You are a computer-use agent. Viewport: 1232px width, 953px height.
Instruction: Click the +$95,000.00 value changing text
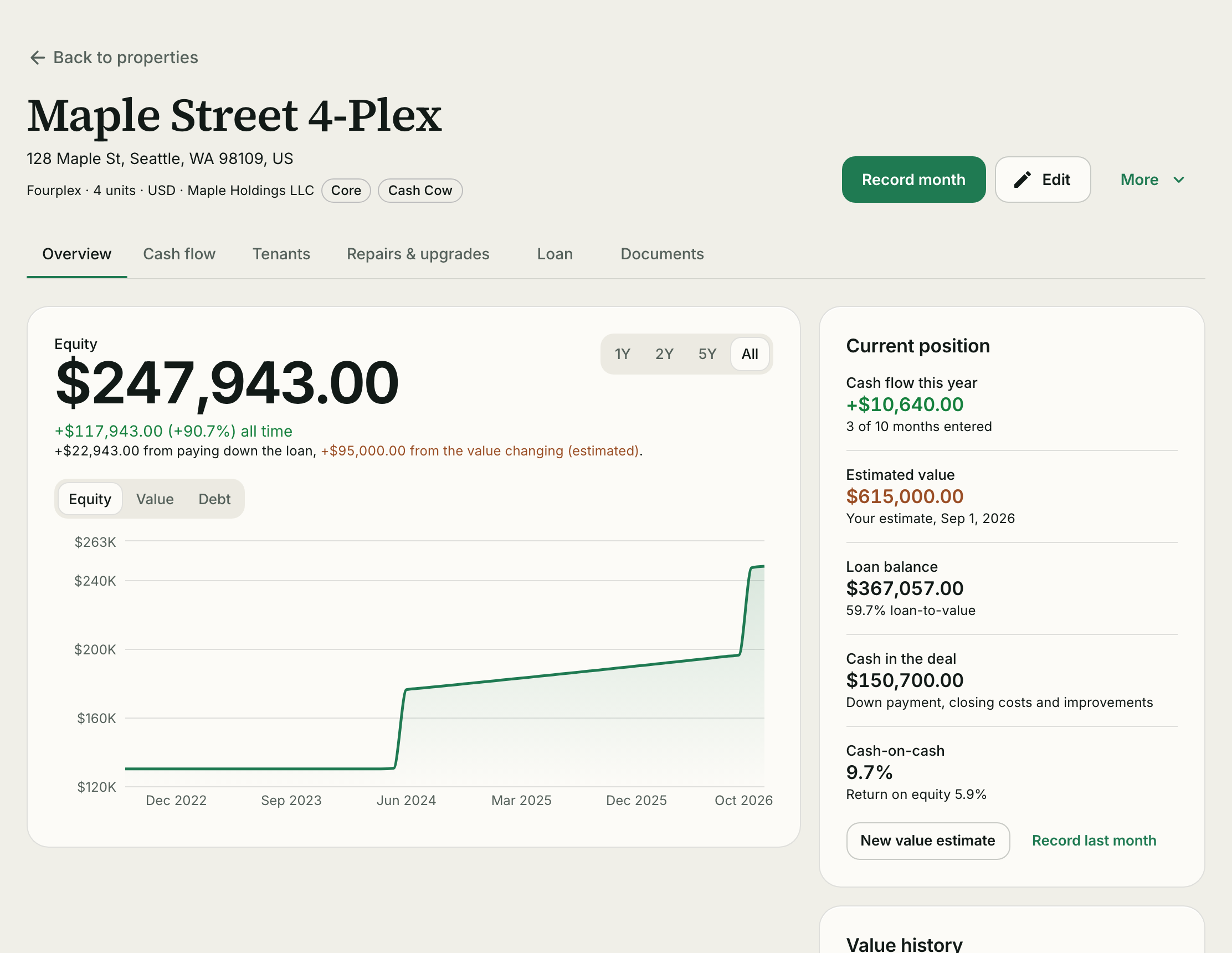pos(480,451)
